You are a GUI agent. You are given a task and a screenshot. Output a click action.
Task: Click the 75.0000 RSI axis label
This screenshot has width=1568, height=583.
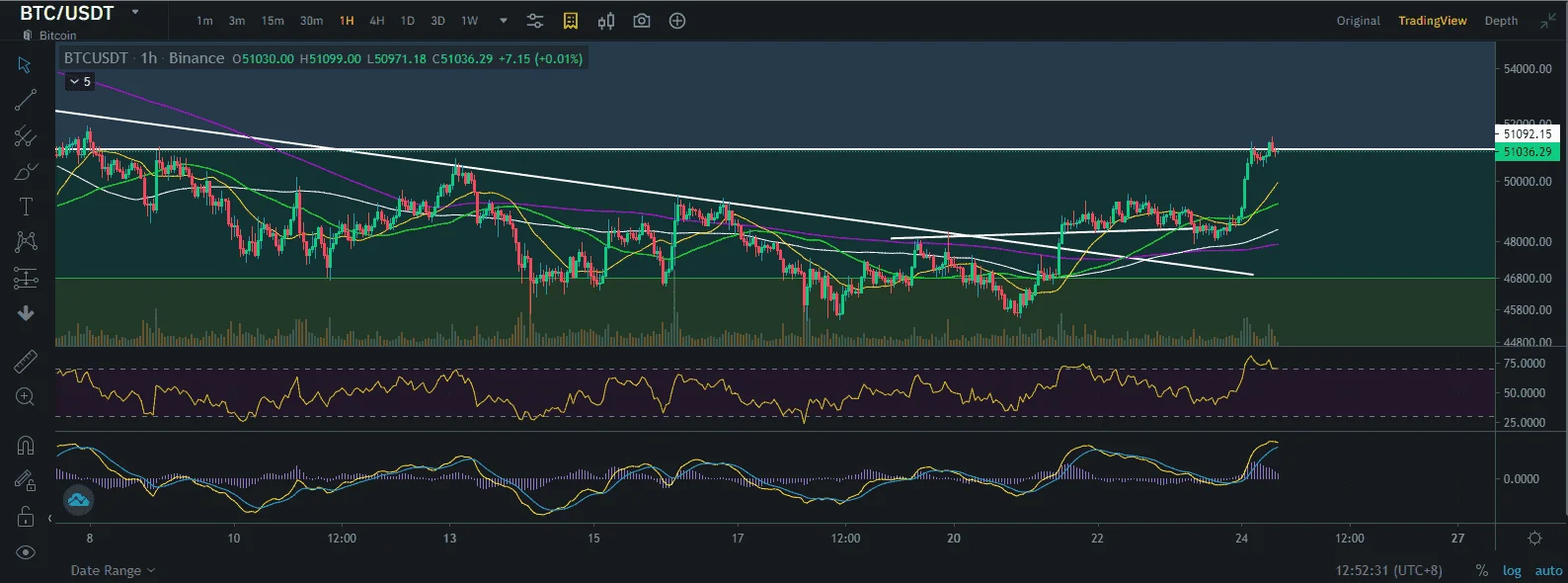[x=1525, y=364]
